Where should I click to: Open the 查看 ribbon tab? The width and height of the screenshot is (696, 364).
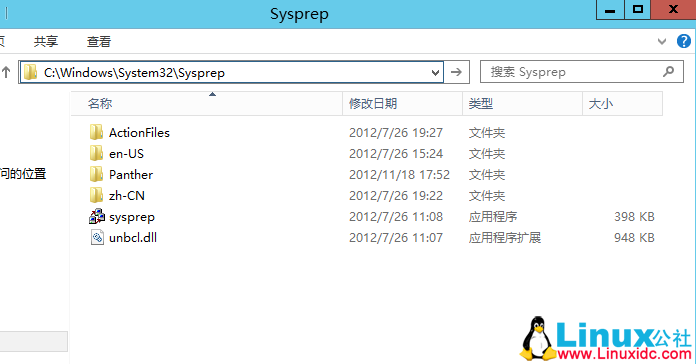tap(99, 41)
